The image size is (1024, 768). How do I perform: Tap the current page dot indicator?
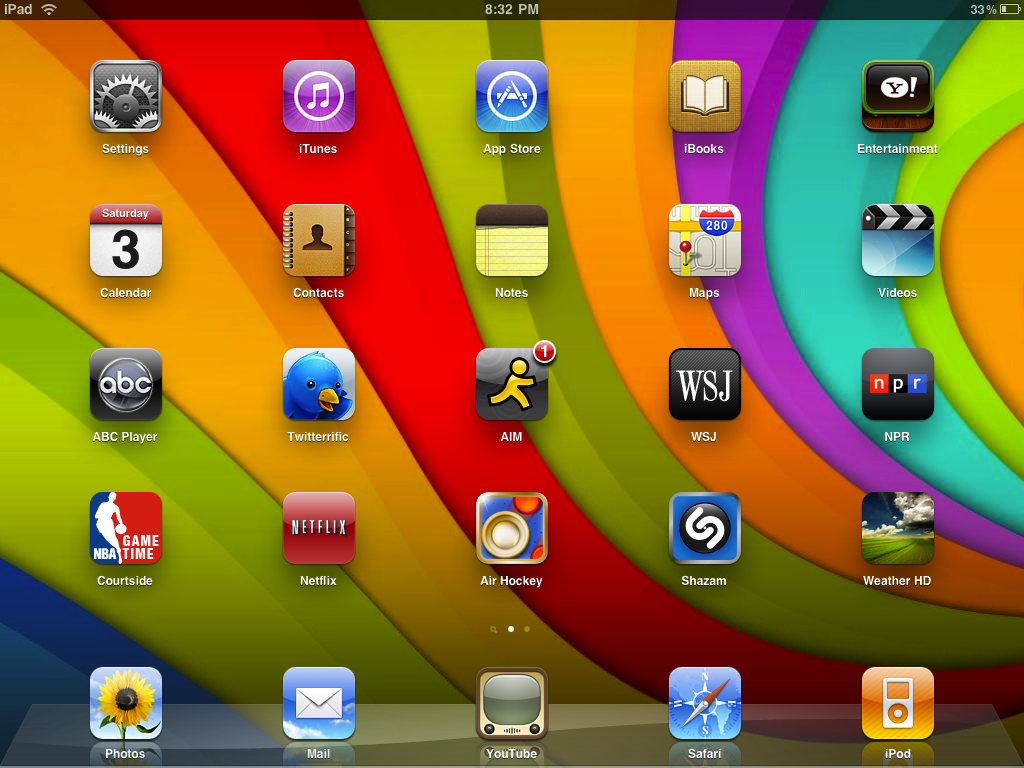511,629
